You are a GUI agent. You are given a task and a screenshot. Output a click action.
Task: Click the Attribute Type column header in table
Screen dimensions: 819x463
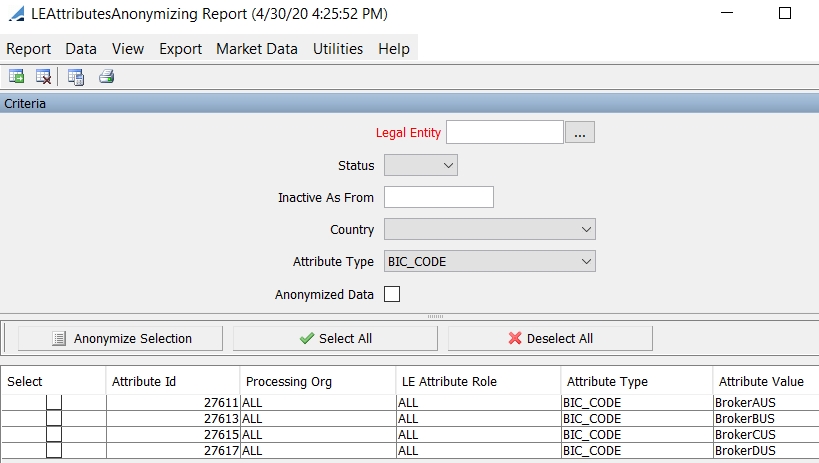pyautogui.click(x=637, y=381)
